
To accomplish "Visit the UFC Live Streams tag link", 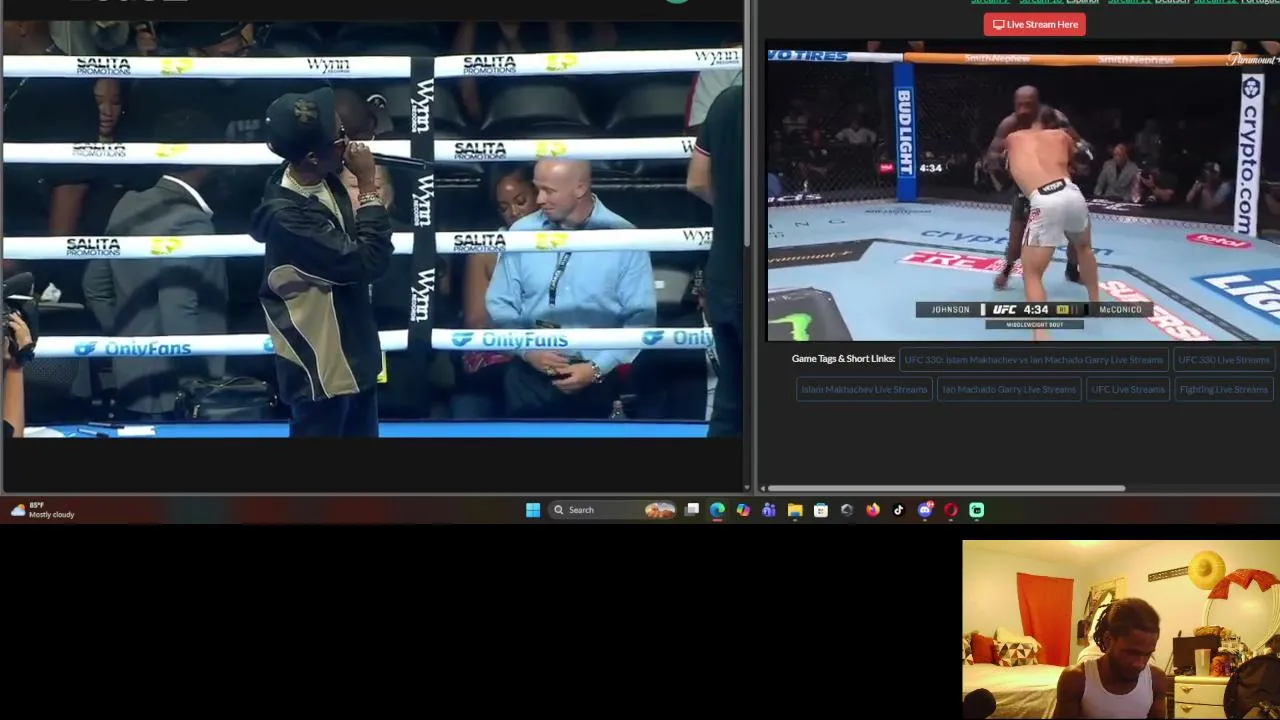I will pyautogui.click(x=1128, y=389).
